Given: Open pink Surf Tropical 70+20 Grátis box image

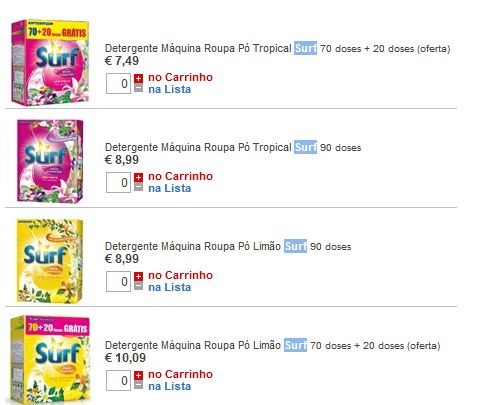Looking at the screenshot, I should pos(50,62).
